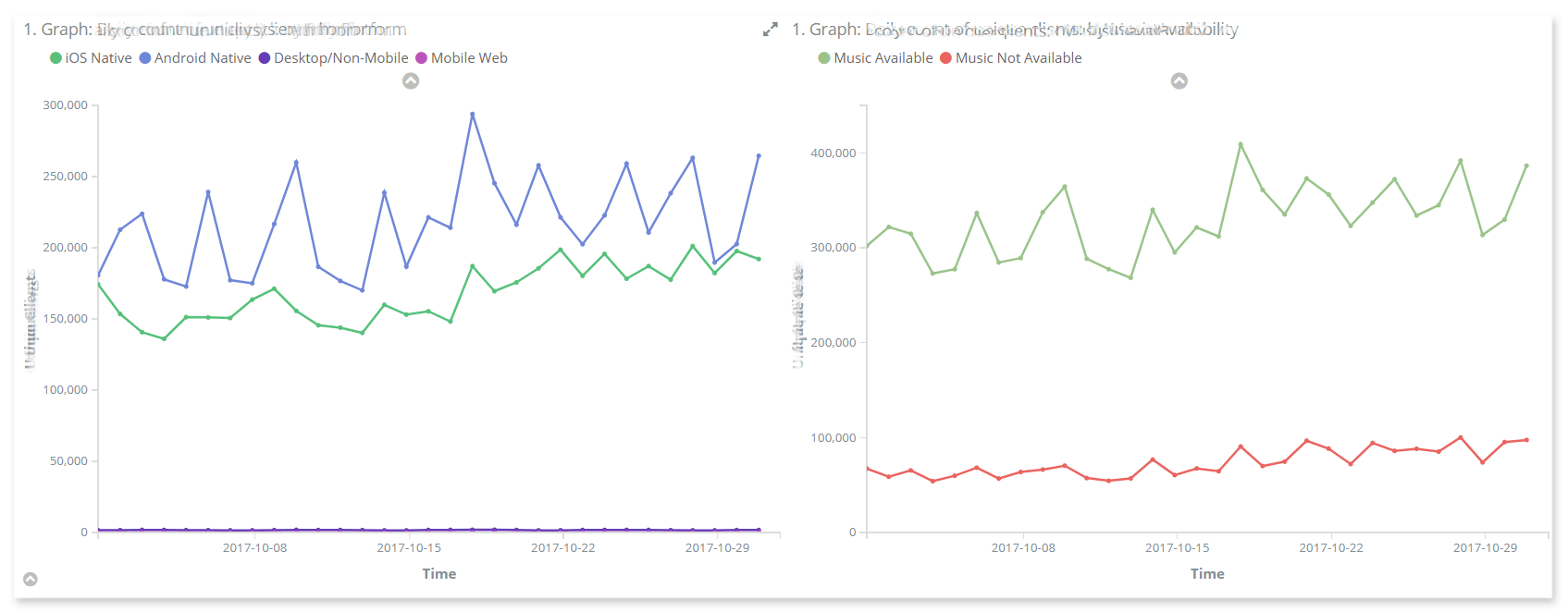Click the magenta Mobile Web color dot
The width and height of the screenshot is (1568, 612).
422,58
